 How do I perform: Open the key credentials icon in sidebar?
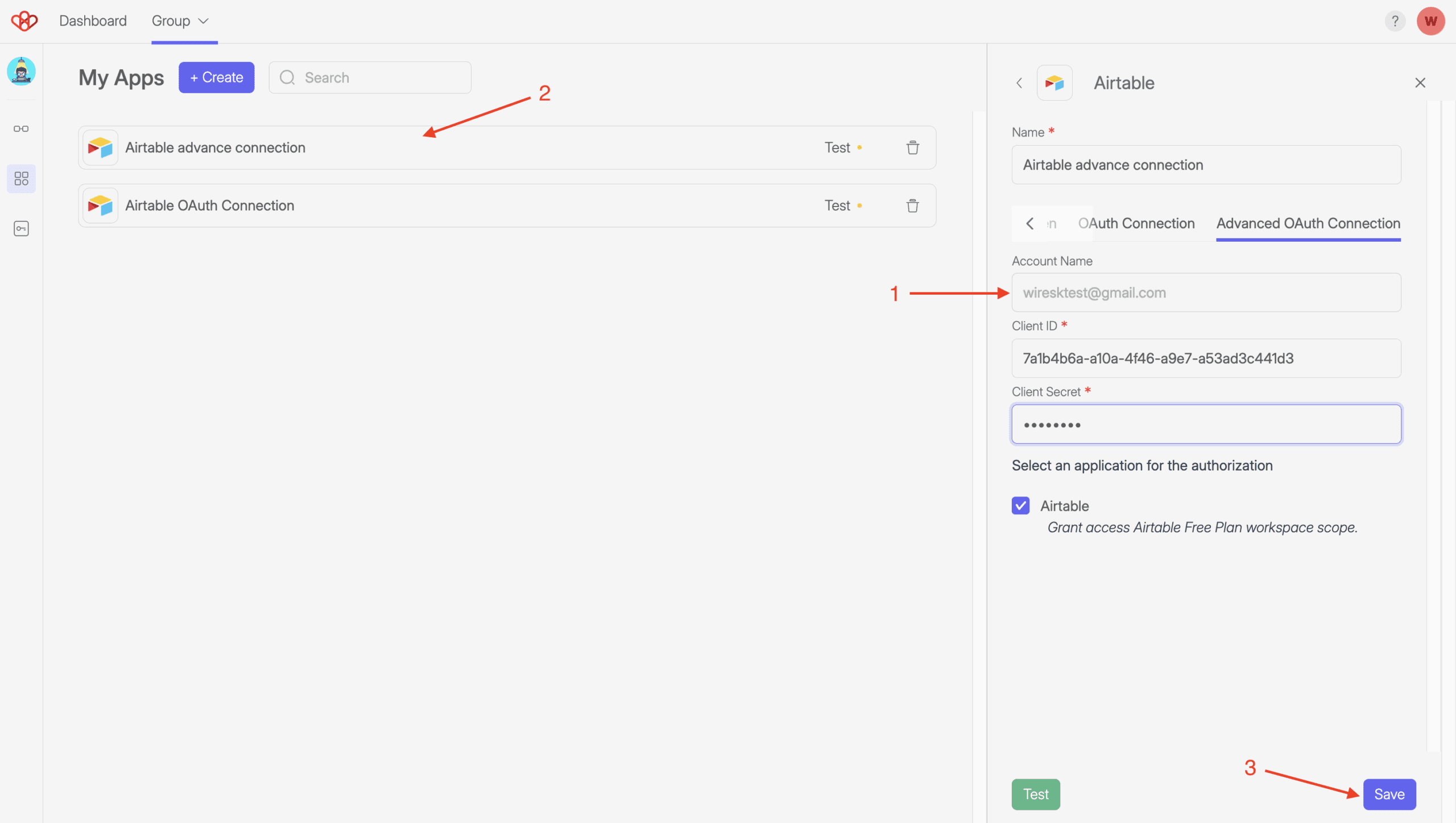[21, 229]
